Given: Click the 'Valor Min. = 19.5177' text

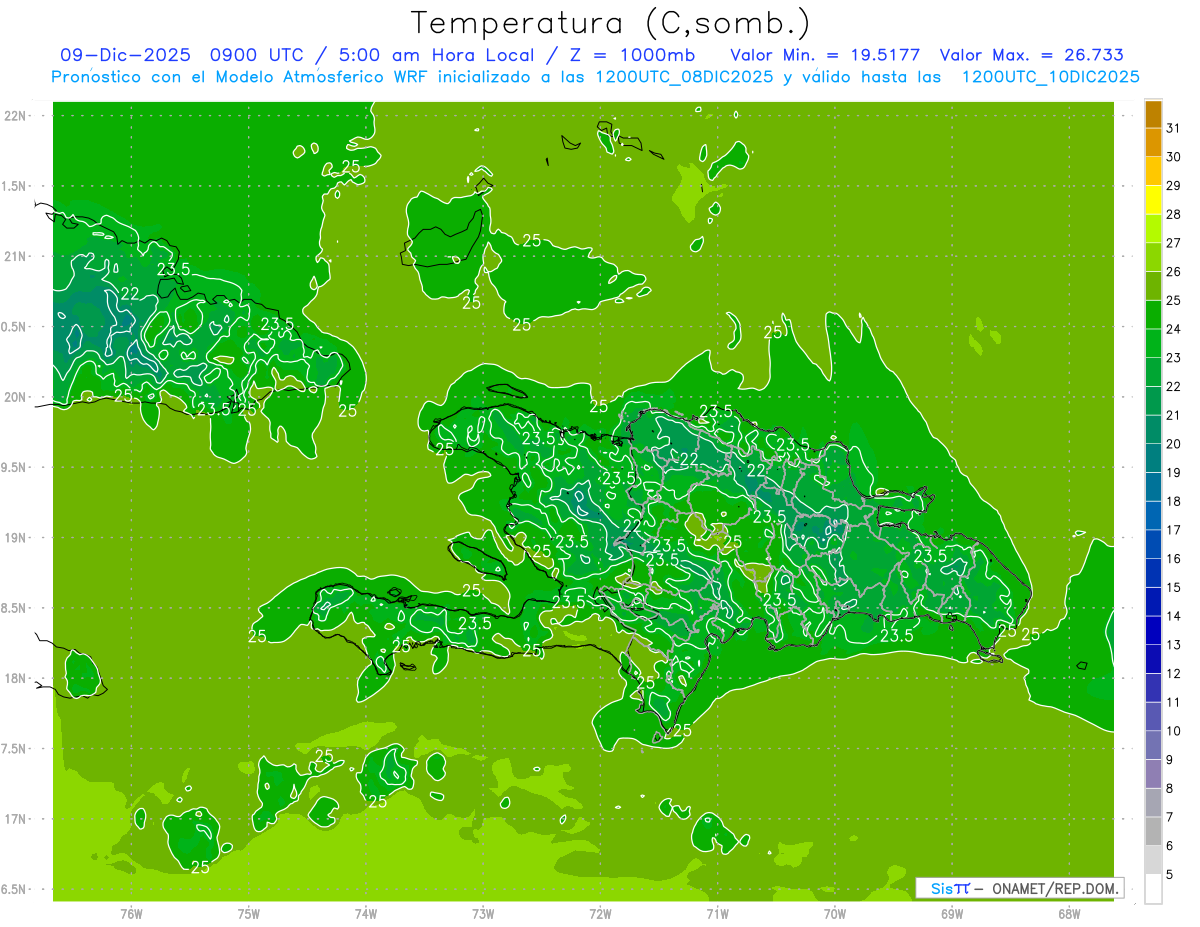Looking at the screenshot, I should (x=825, y=55).
